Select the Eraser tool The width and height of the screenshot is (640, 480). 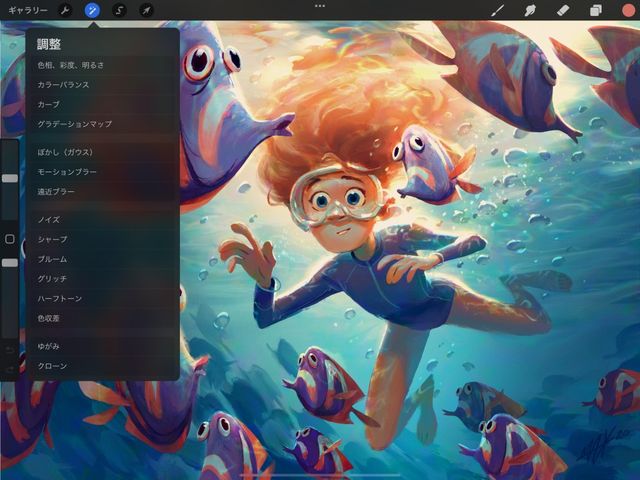[x=562, y=10]
